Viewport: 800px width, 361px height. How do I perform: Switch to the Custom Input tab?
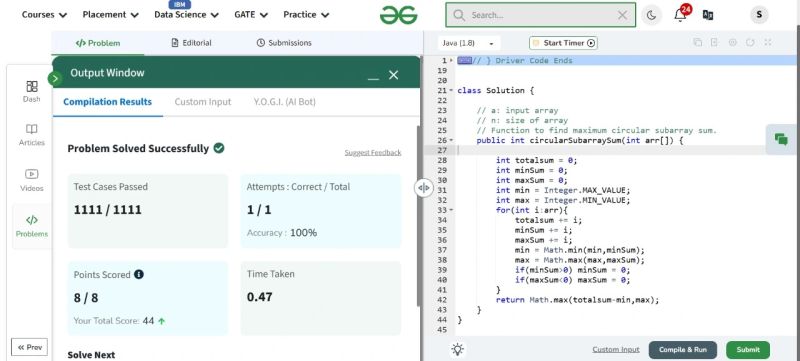203,101
